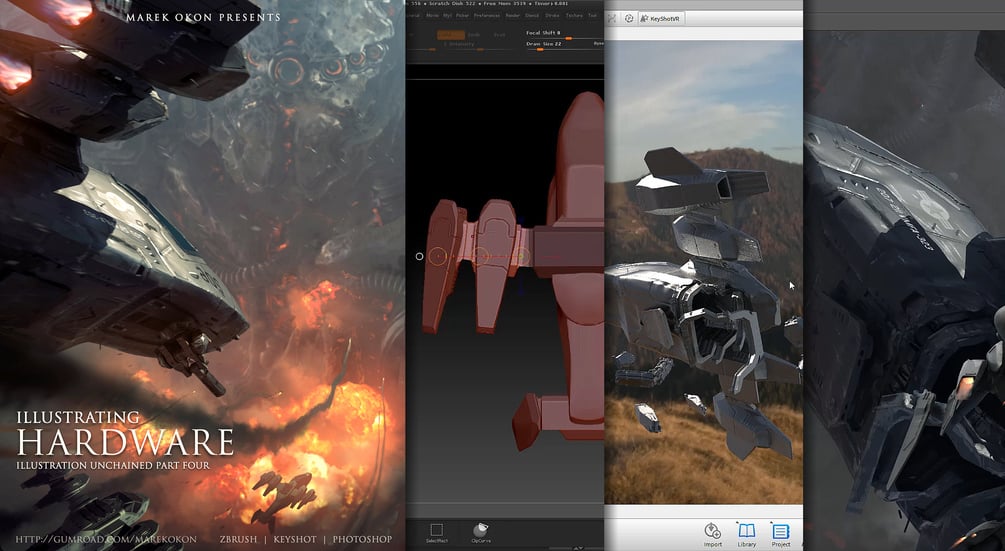1005x551 pixels.
Task: Click the Draw Size 22 slider
Action: coord(564,46)
